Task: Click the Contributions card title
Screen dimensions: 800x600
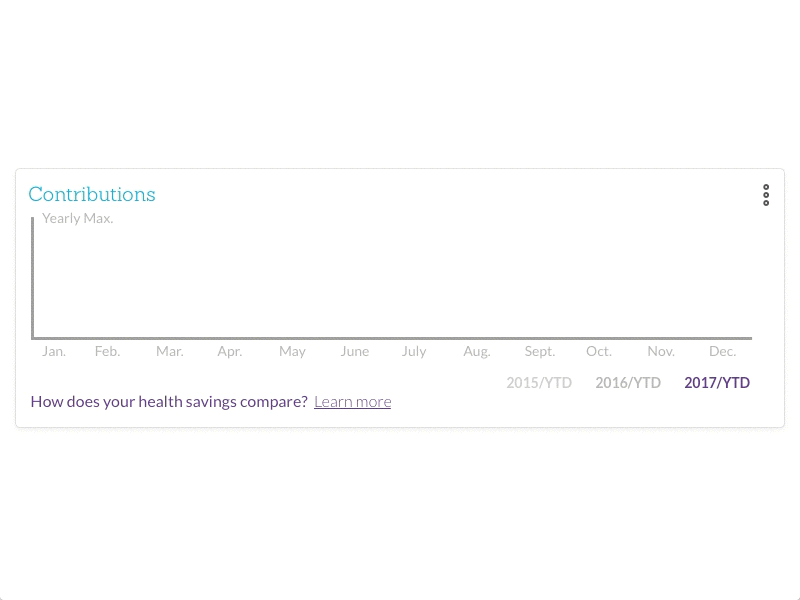Action: click(x=92, y=194)
